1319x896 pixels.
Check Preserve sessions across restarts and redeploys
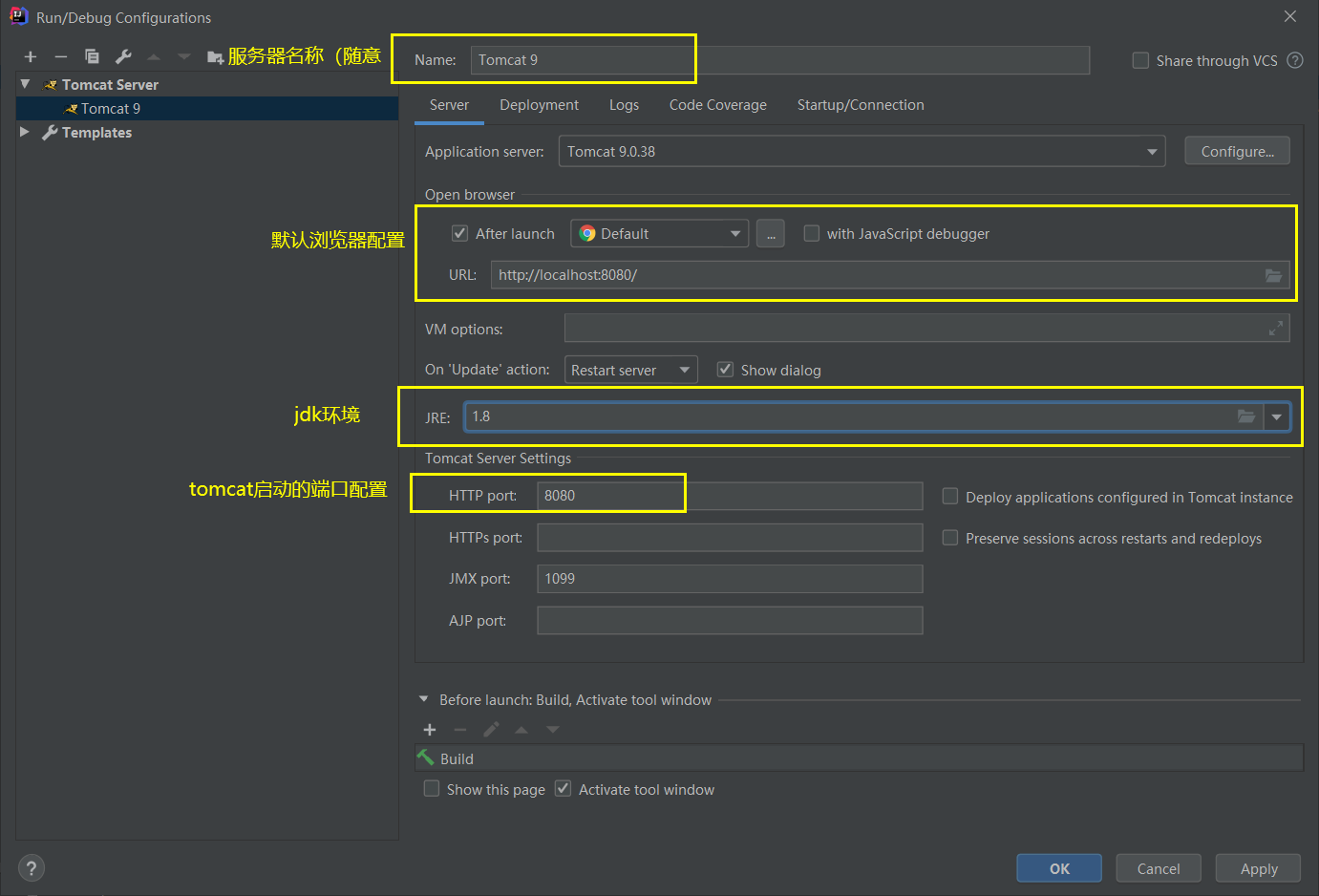click(949, 538)
